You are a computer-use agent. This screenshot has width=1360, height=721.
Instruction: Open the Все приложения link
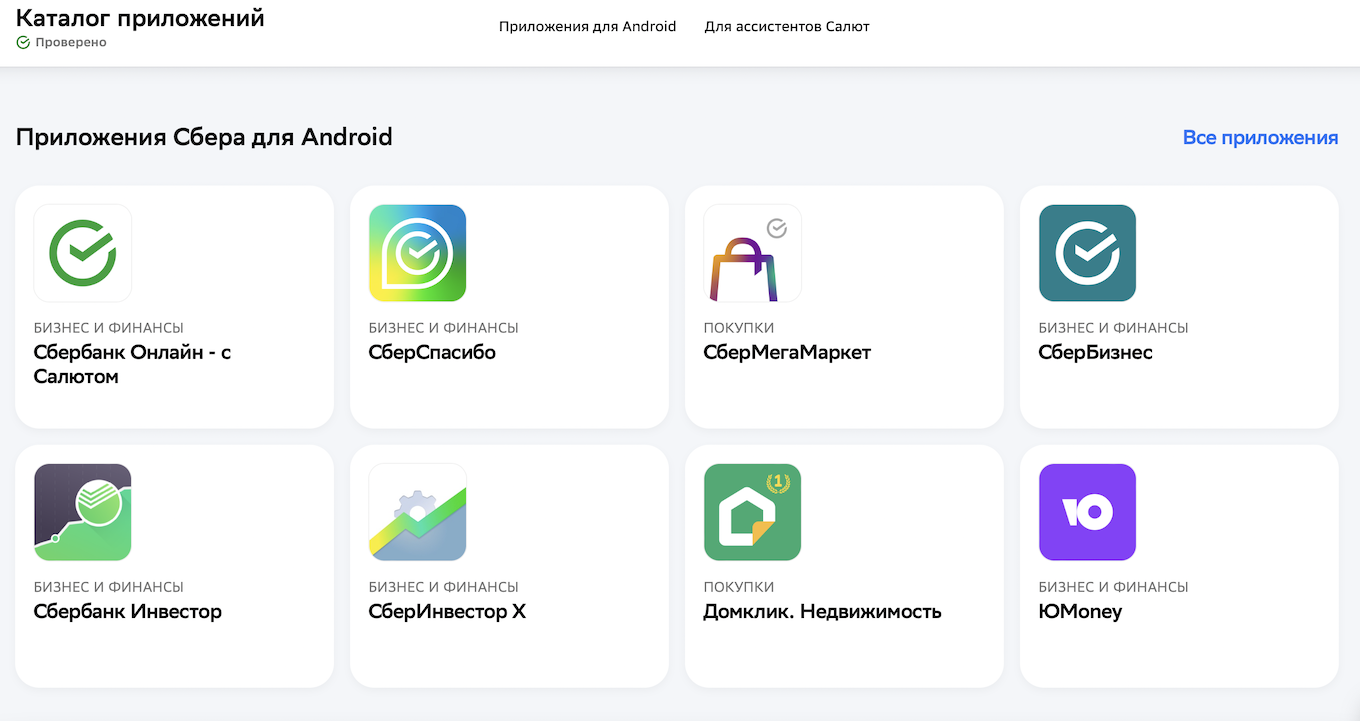[x=1260, y=138]
